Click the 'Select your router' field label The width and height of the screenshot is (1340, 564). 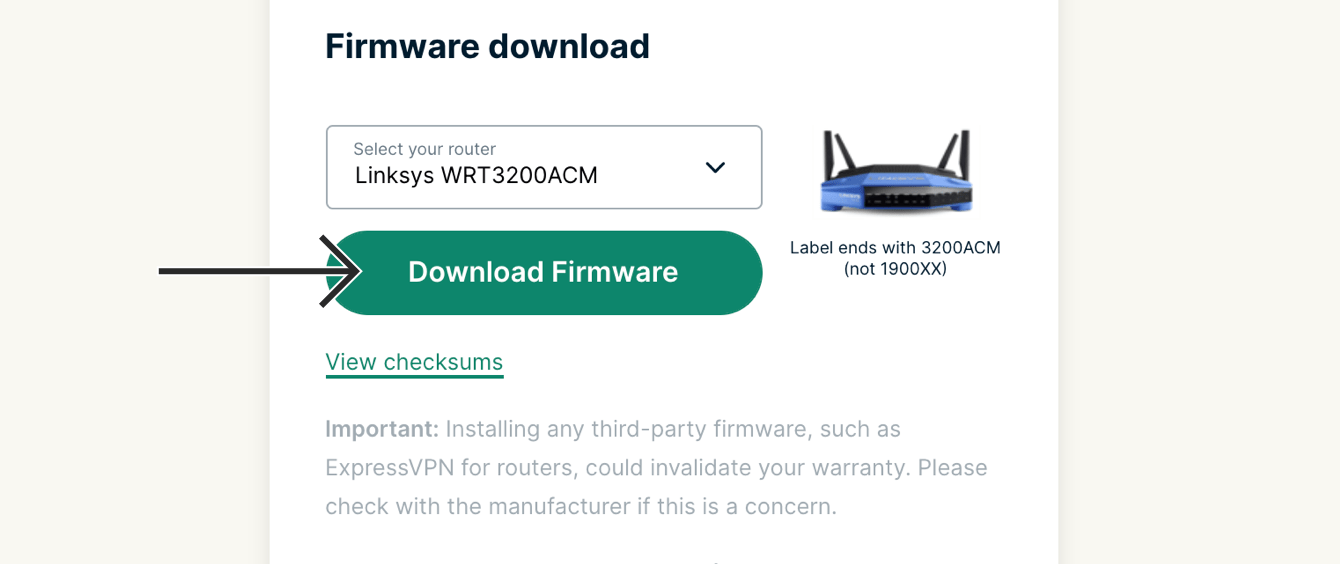(424, 149)
